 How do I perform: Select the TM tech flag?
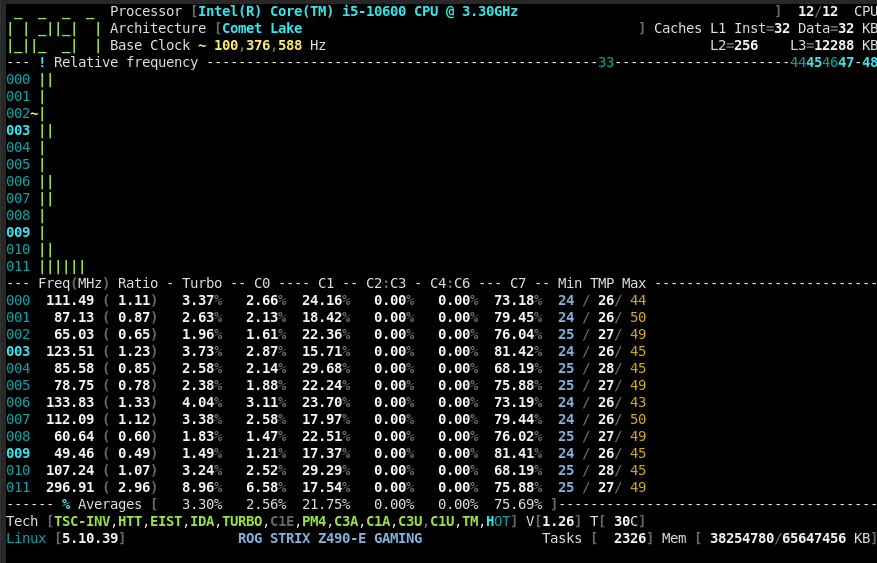tap(470, 521)
